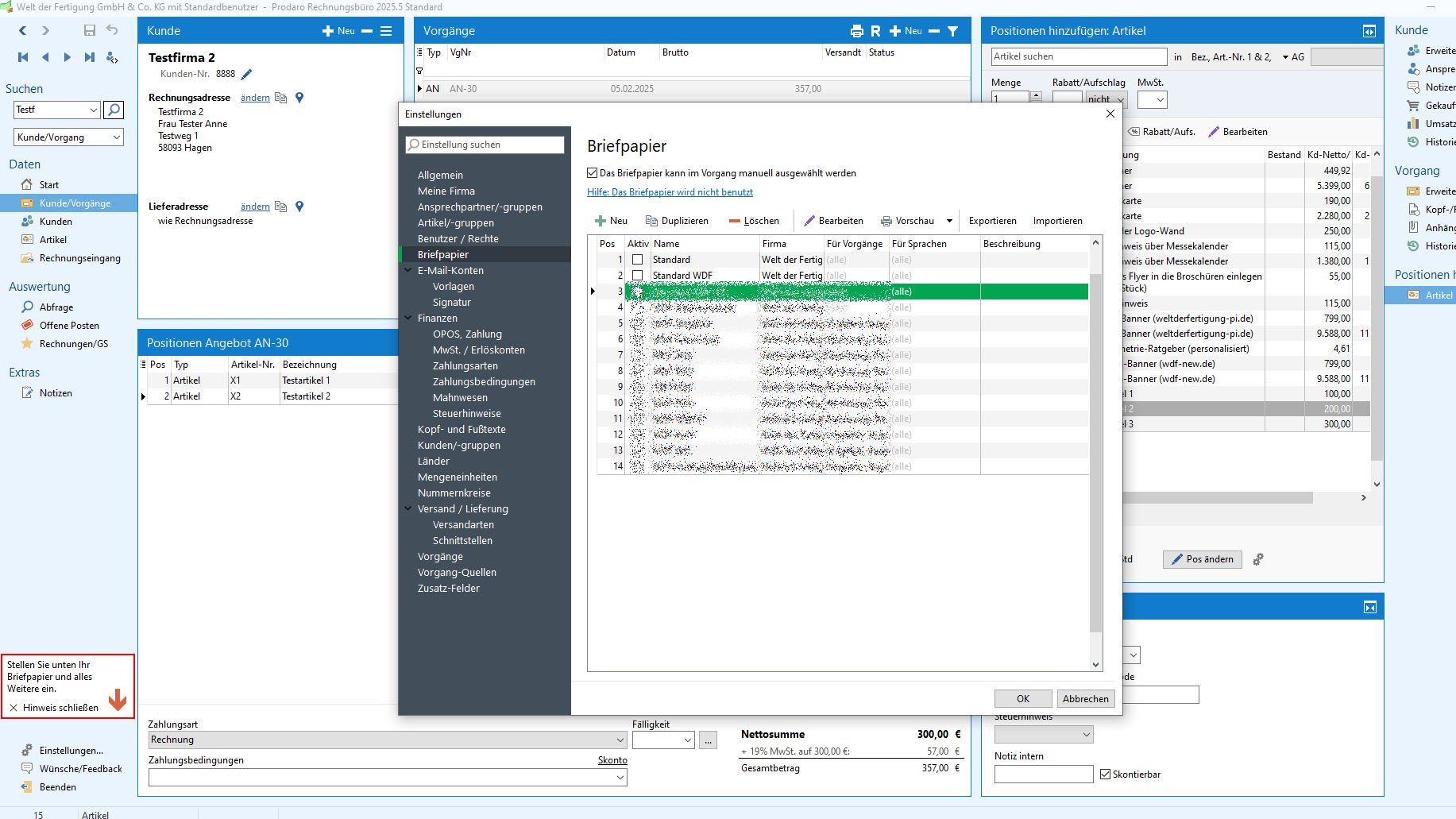
Task: Click Vorschau printer button
Action: point(907,221)
